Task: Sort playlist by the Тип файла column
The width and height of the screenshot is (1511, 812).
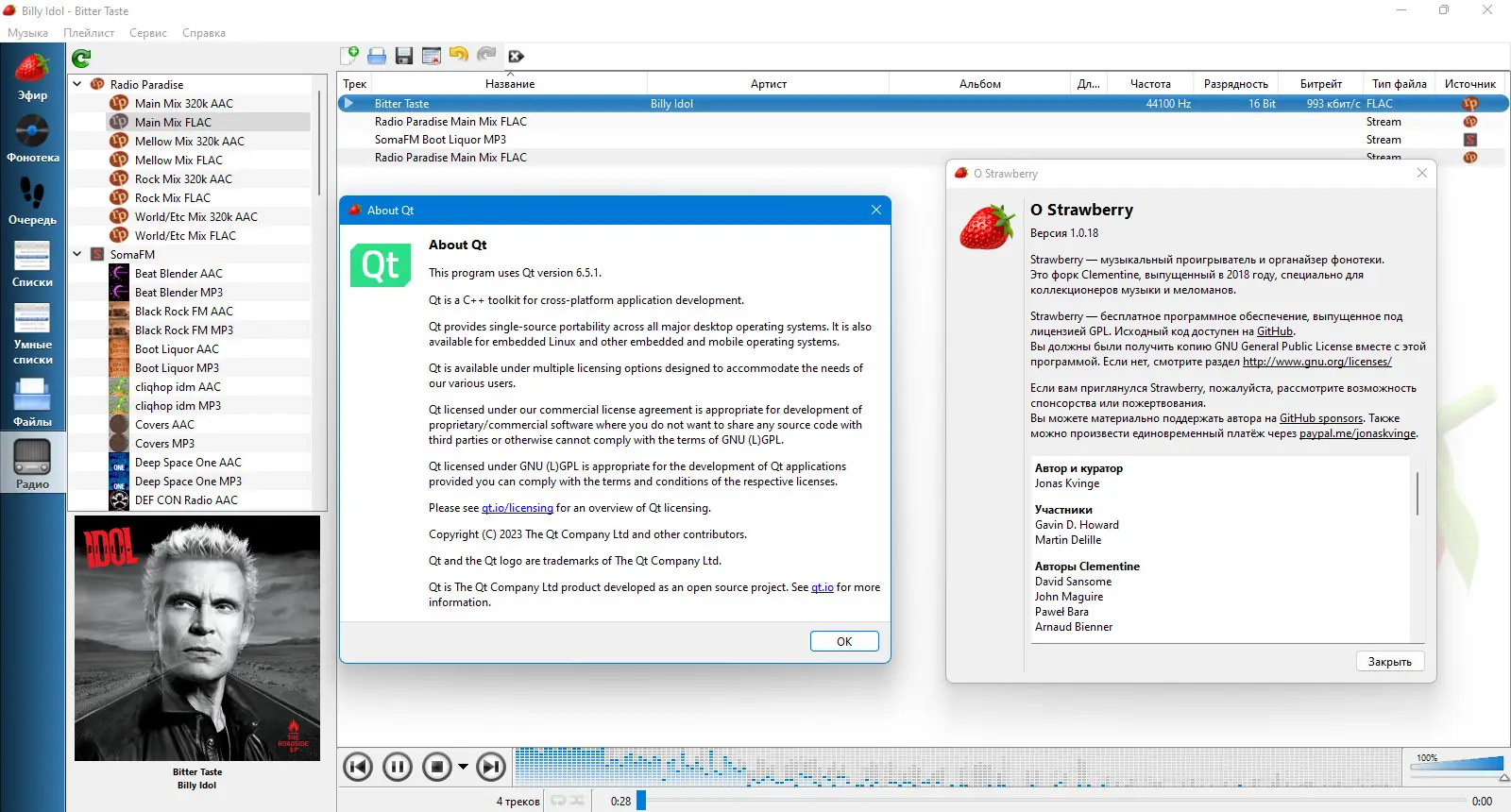Action: point(1400,84)
